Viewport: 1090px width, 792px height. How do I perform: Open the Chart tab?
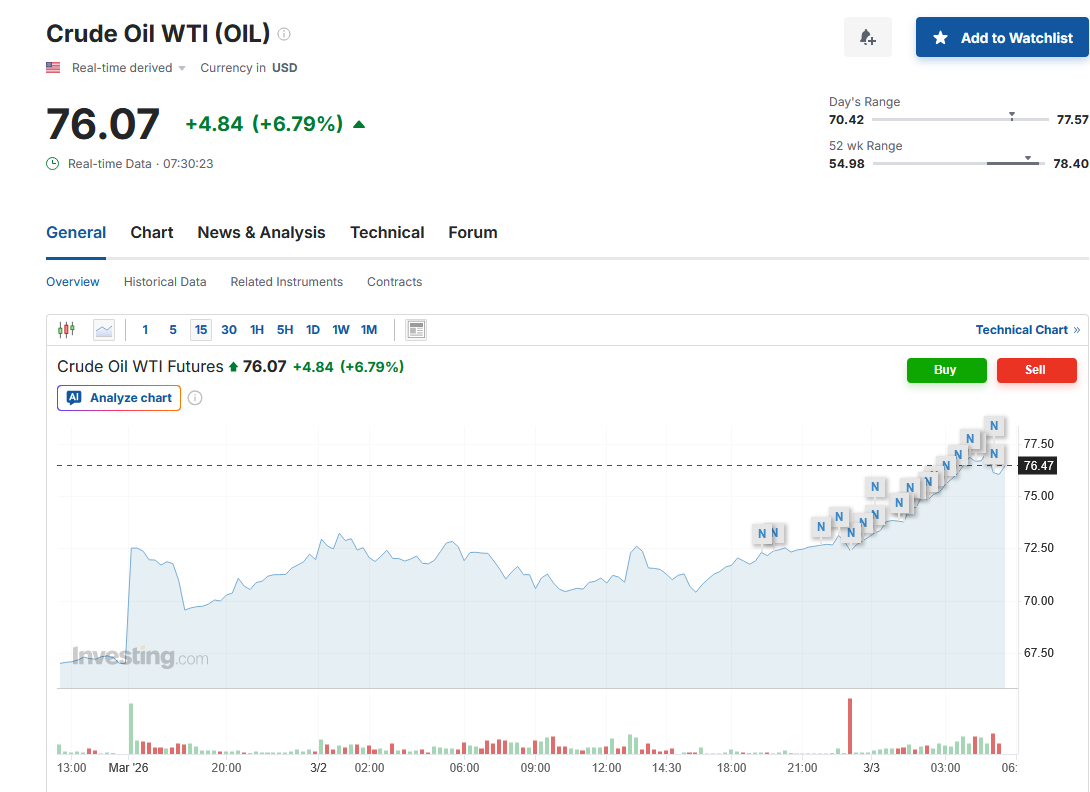point(152,232)
